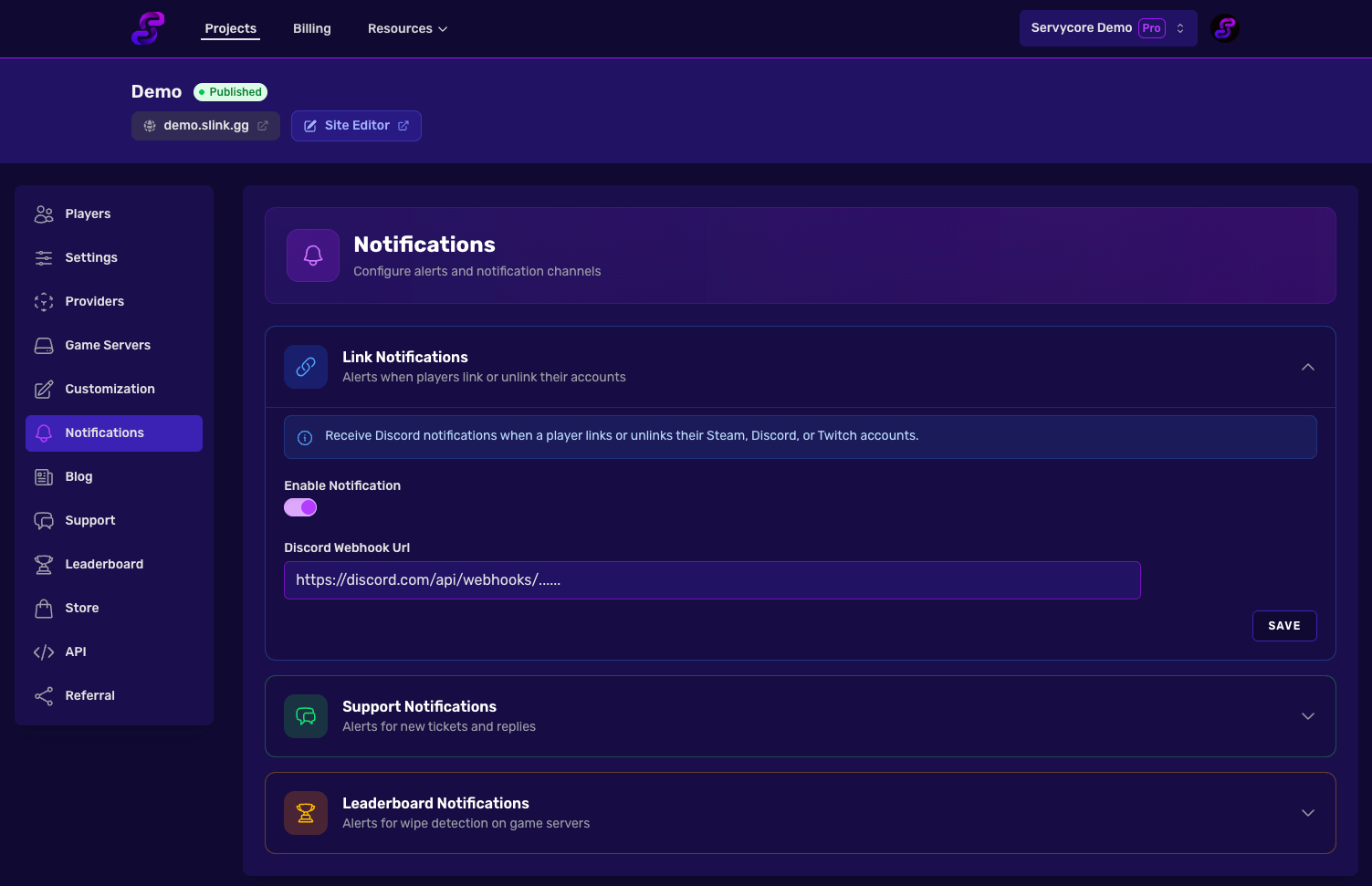Screen dimensions: 1372x886
Task: Open the Customization pencil icon
Action: (x=43, y=389)
